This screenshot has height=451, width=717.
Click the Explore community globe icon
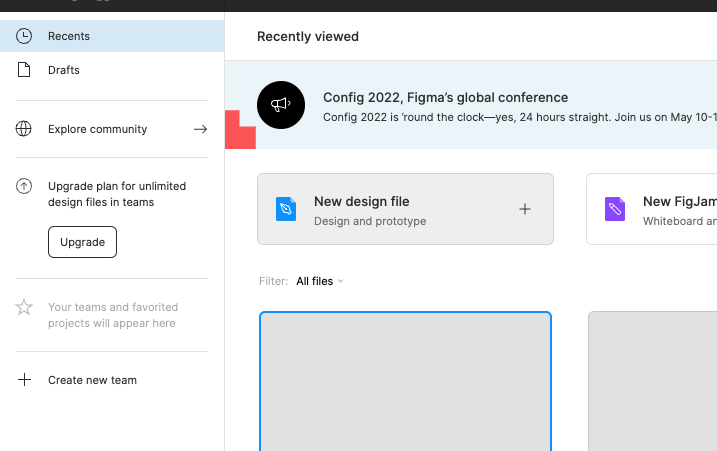(24, 129)
